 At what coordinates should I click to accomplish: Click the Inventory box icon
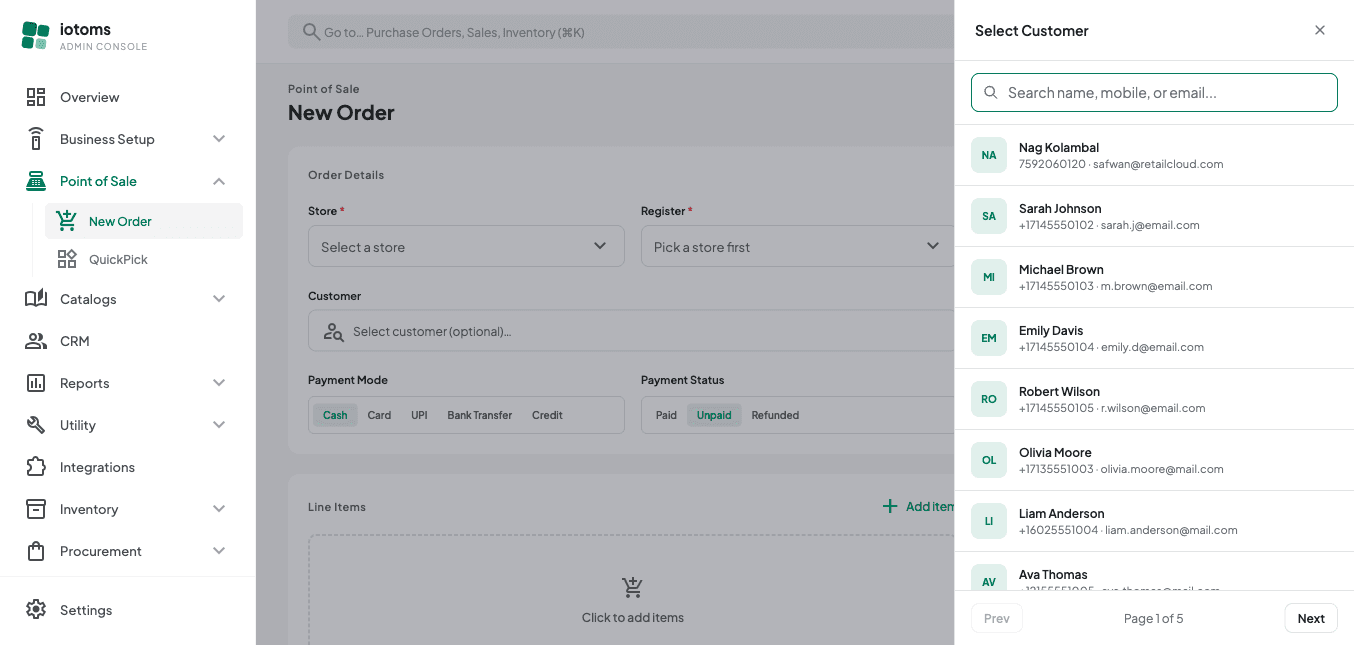click(36, 509)
